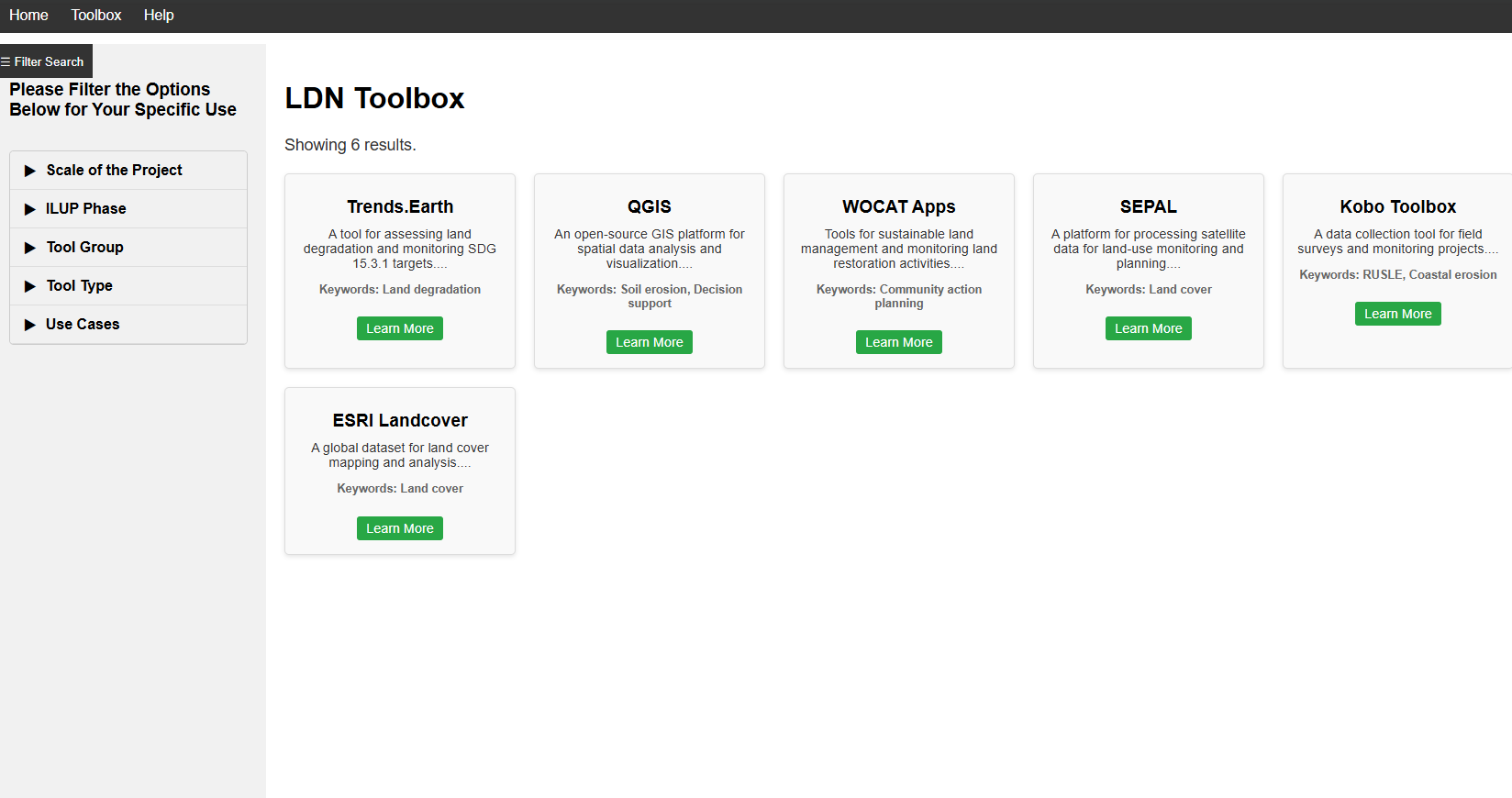Select the WOCAT Apps card title
1512x798 pixels.
click(899, 207)
